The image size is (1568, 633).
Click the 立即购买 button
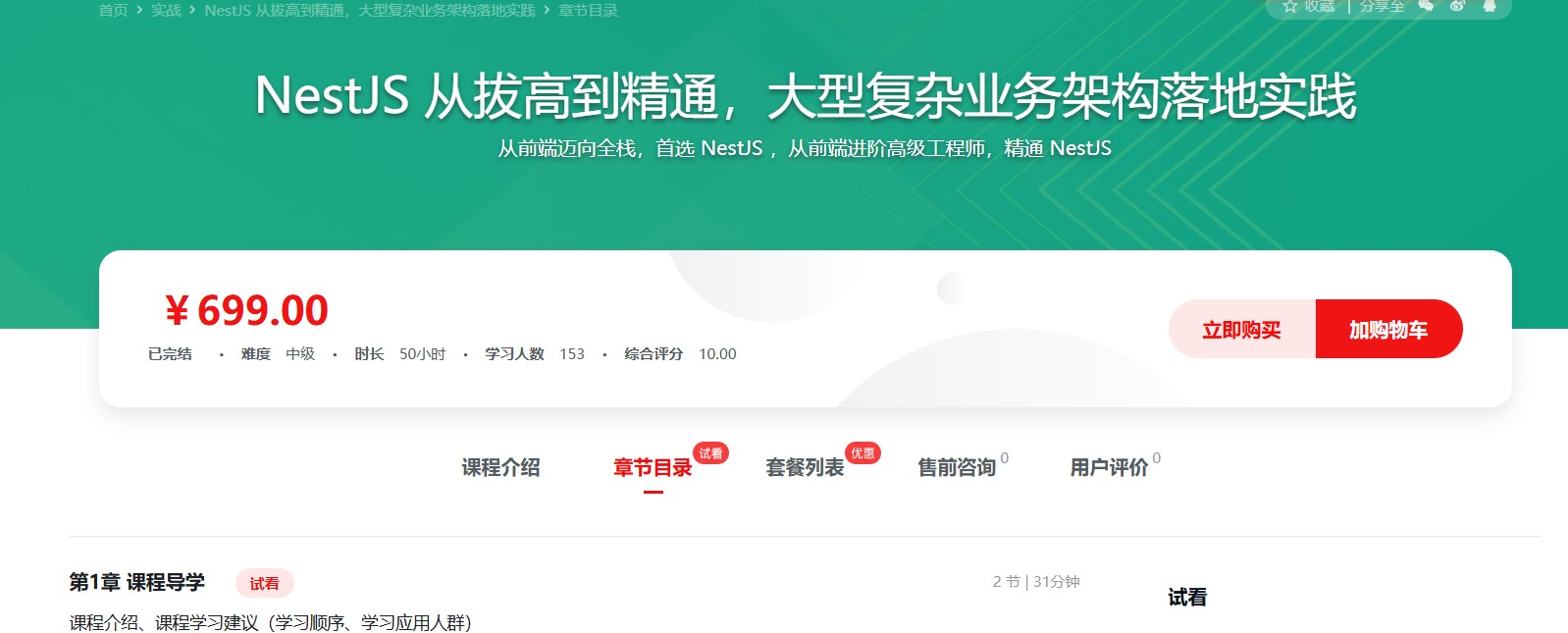1241,329
